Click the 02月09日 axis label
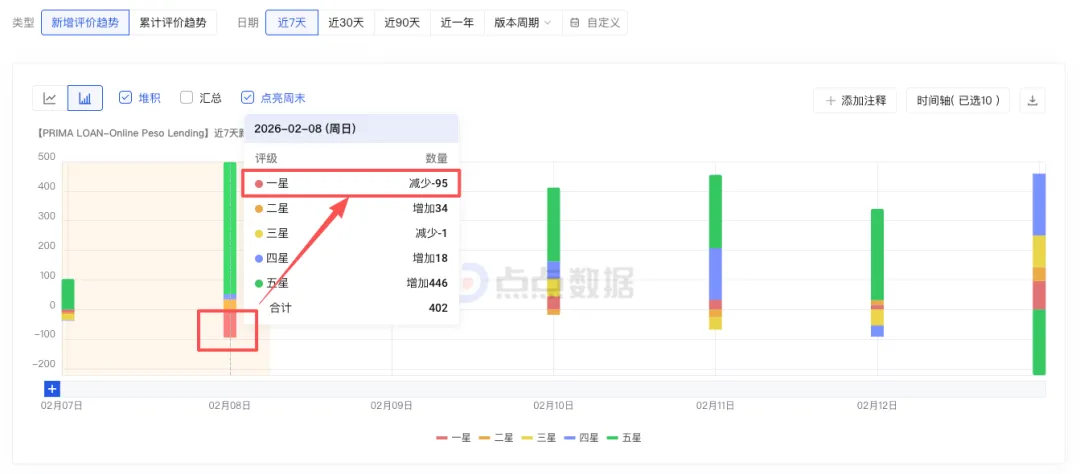1080x474 pixels. point(392,406)
